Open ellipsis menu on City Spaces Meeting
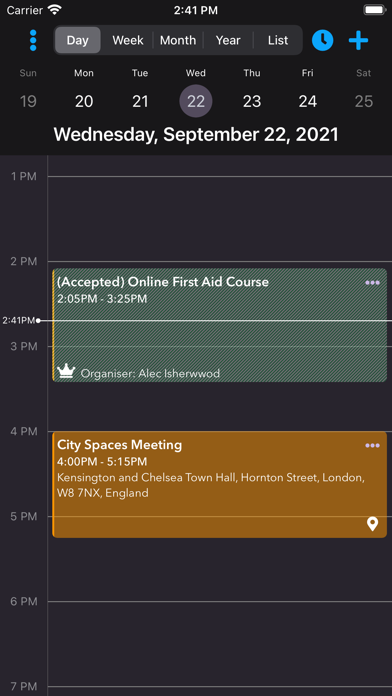392x696 pixels. pos(372,446)
